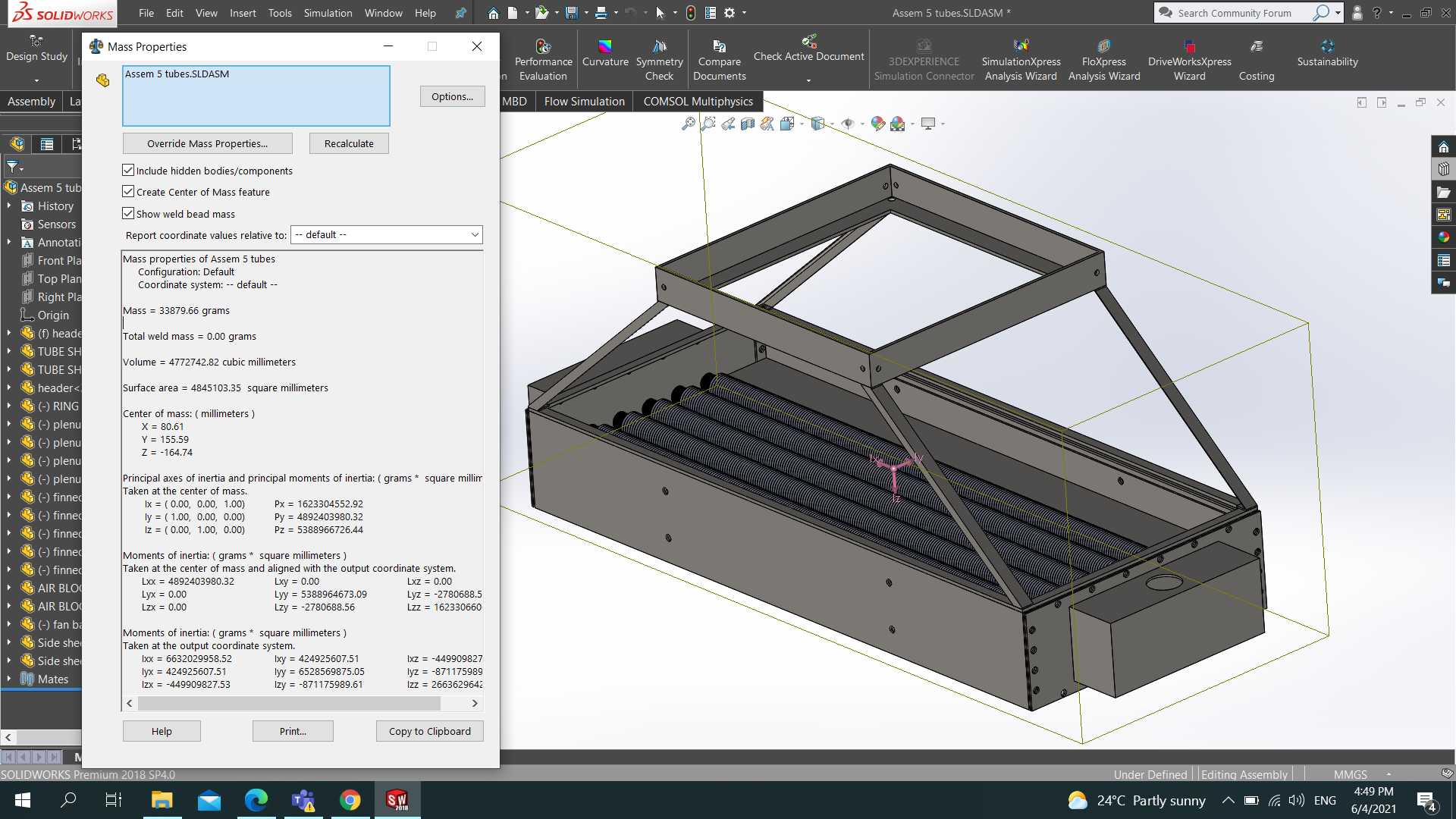
Task: Open the unit system MMGS dropdown arrow
Action: click(1389, 774)
